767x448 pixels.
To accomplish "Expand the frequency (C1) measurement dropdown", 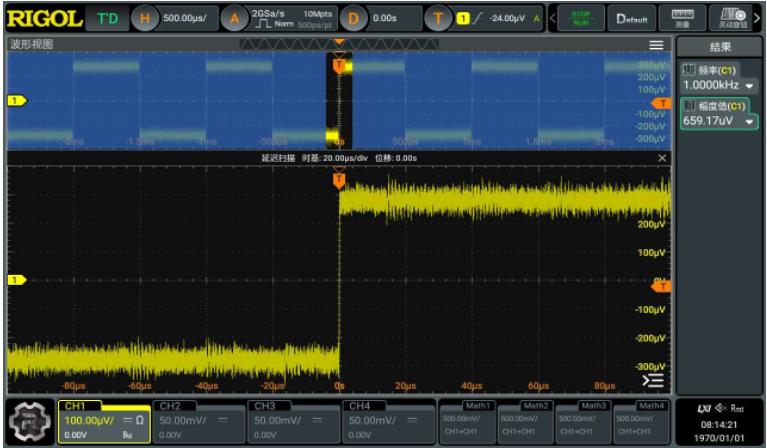I will point(750,86).
